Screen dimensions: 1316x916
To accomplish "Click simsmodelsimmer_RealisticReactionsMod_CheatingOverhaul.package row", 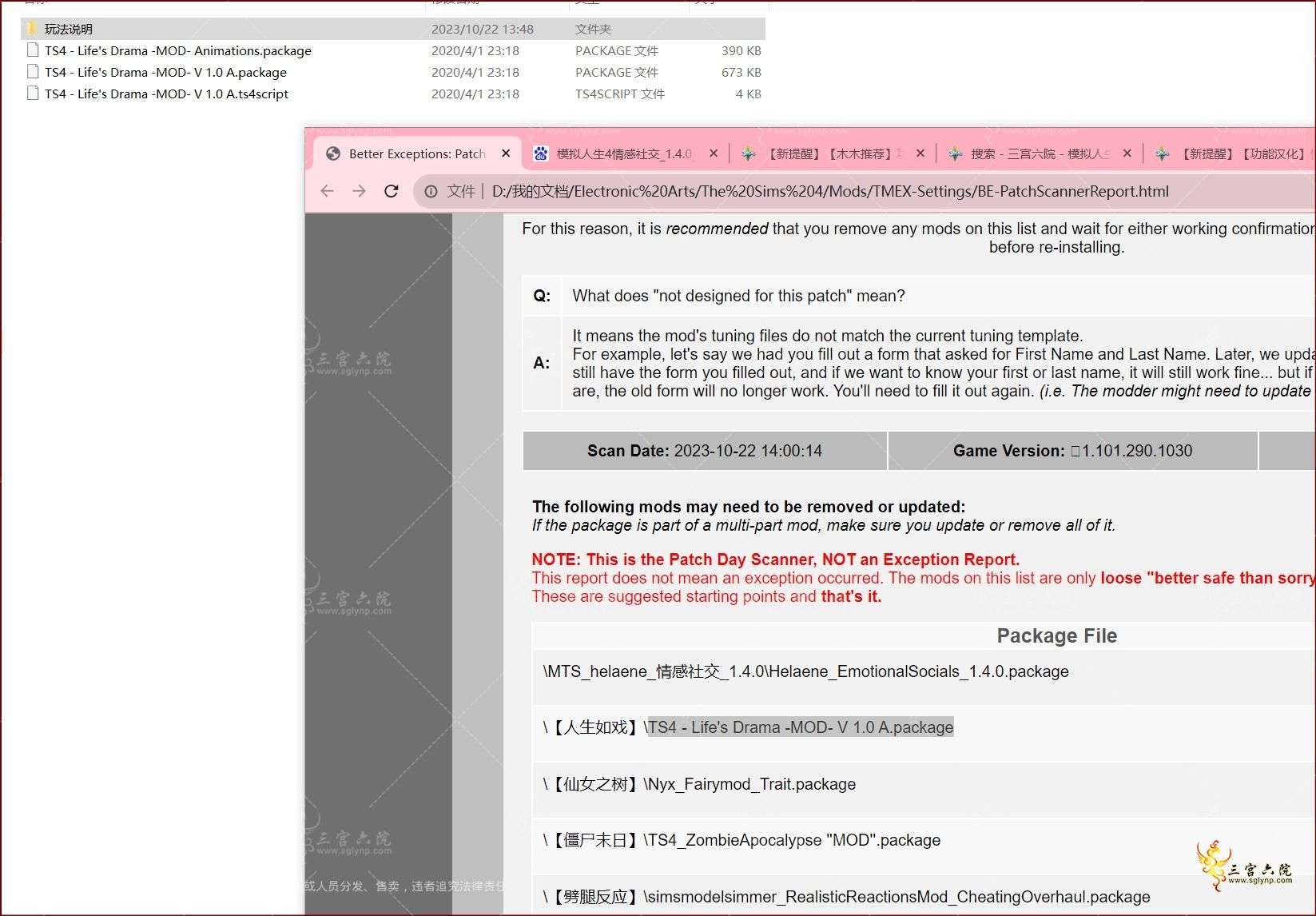I will [x=924, y=897].
